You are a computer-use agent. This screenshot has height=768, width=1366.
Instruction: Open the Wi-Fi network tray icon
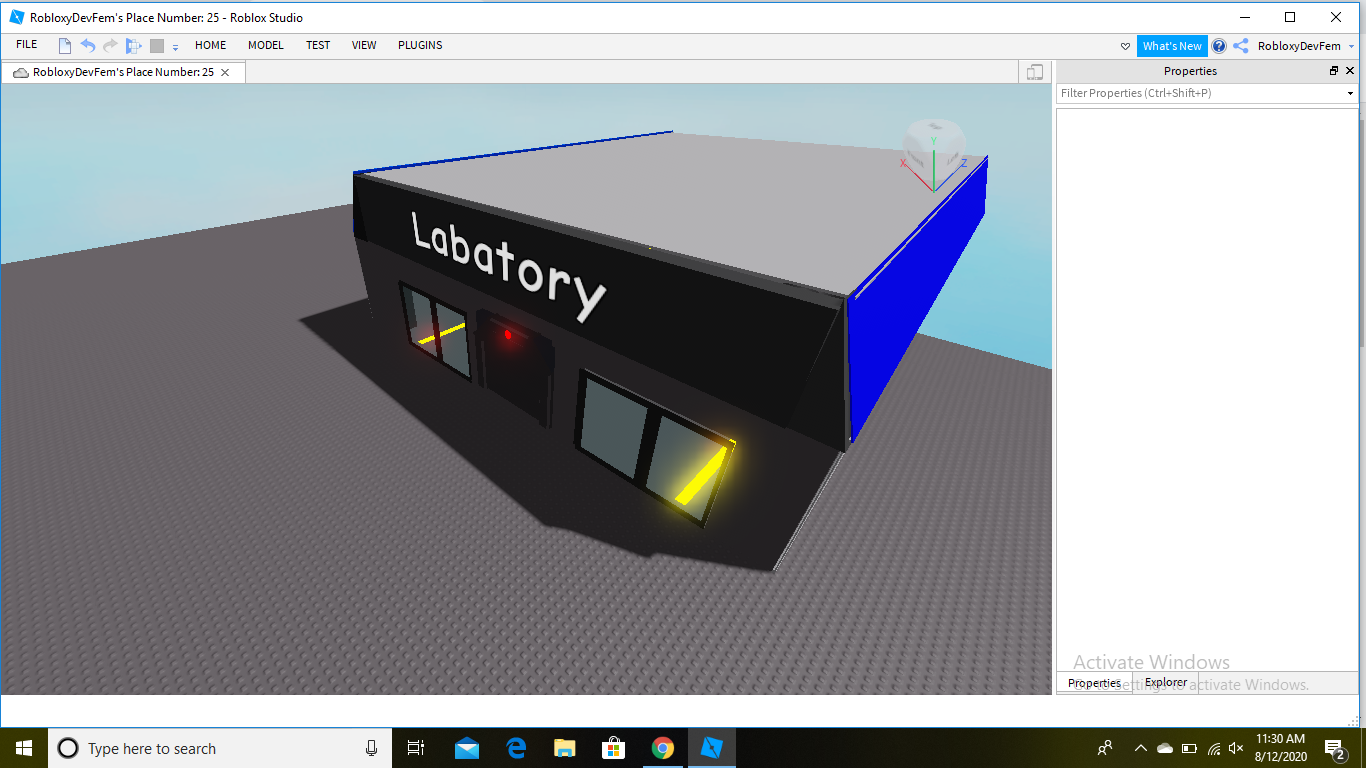[1214, 748]
